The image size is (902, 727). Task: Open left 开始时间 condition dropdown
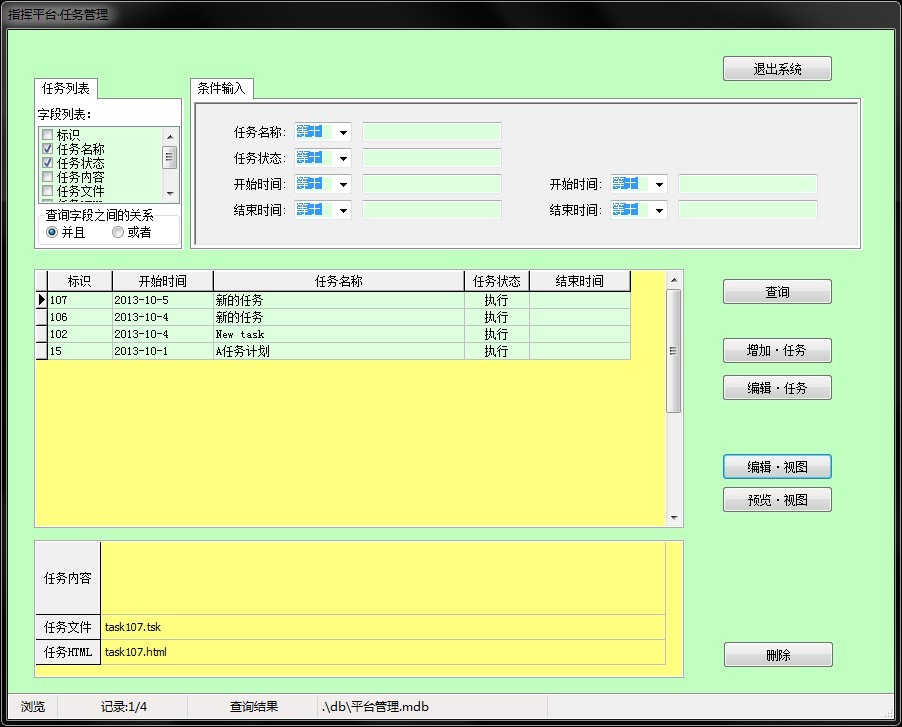[343, 184]
